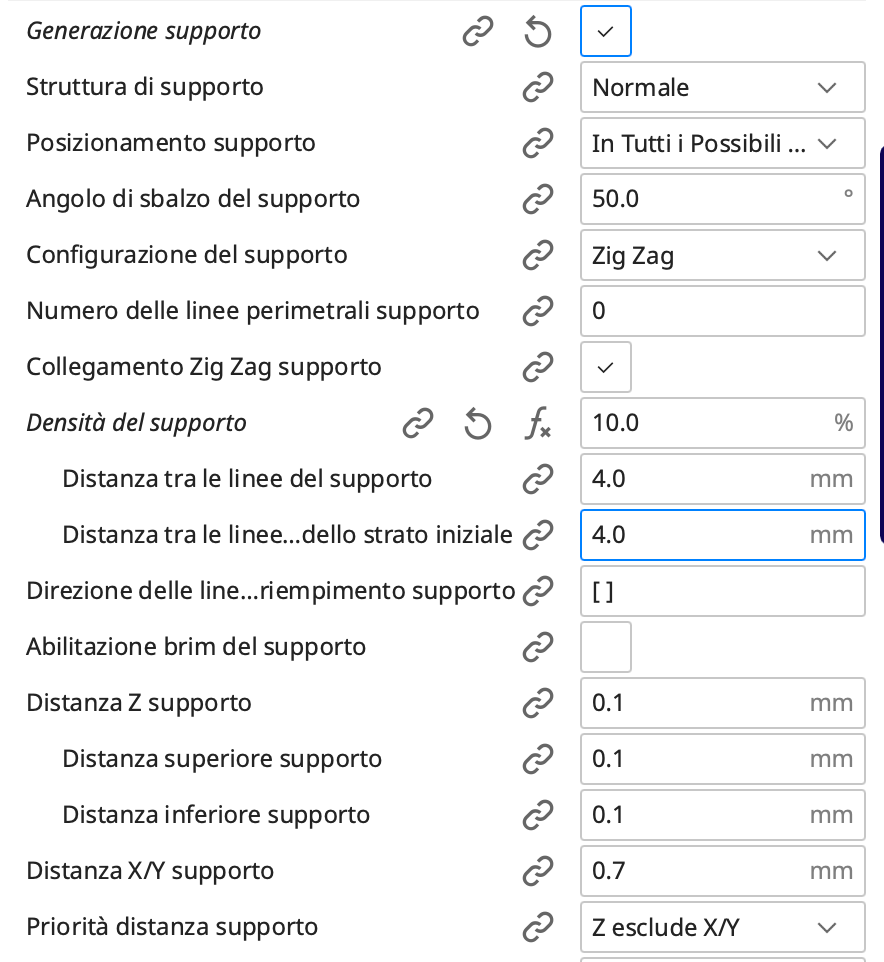Viewport: 884px width, 962px height.
Task: Enable Abilitazione brim del supporto checkbox
Action: 605,648
